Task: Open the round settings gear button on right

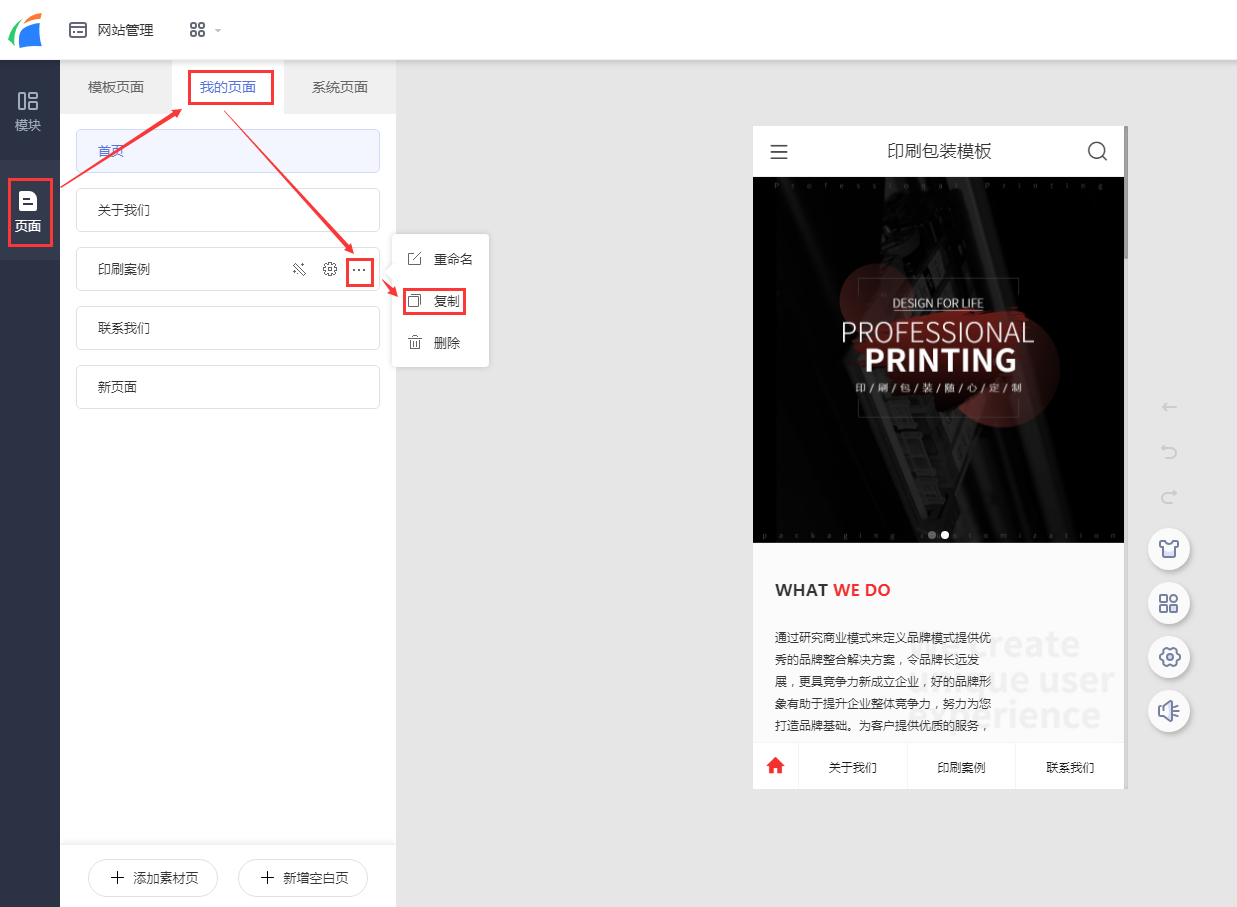Action: coord(1169,657)
